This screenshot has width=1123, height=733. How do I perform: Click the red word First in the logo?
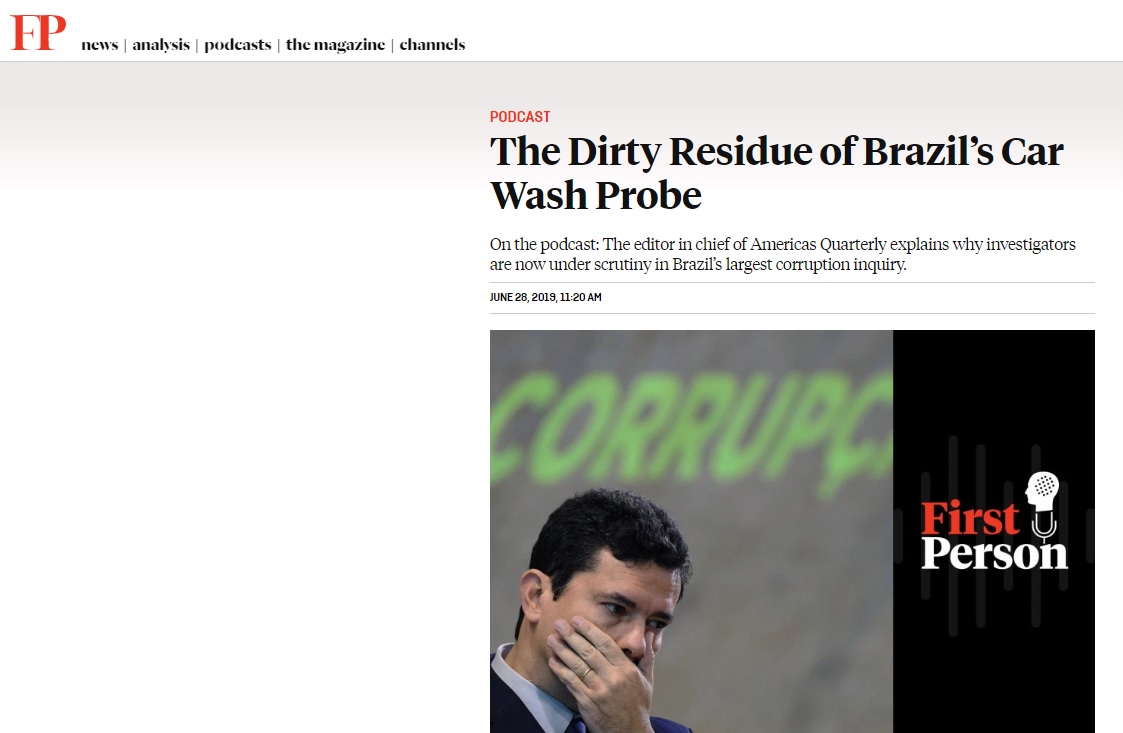[970, 517]
